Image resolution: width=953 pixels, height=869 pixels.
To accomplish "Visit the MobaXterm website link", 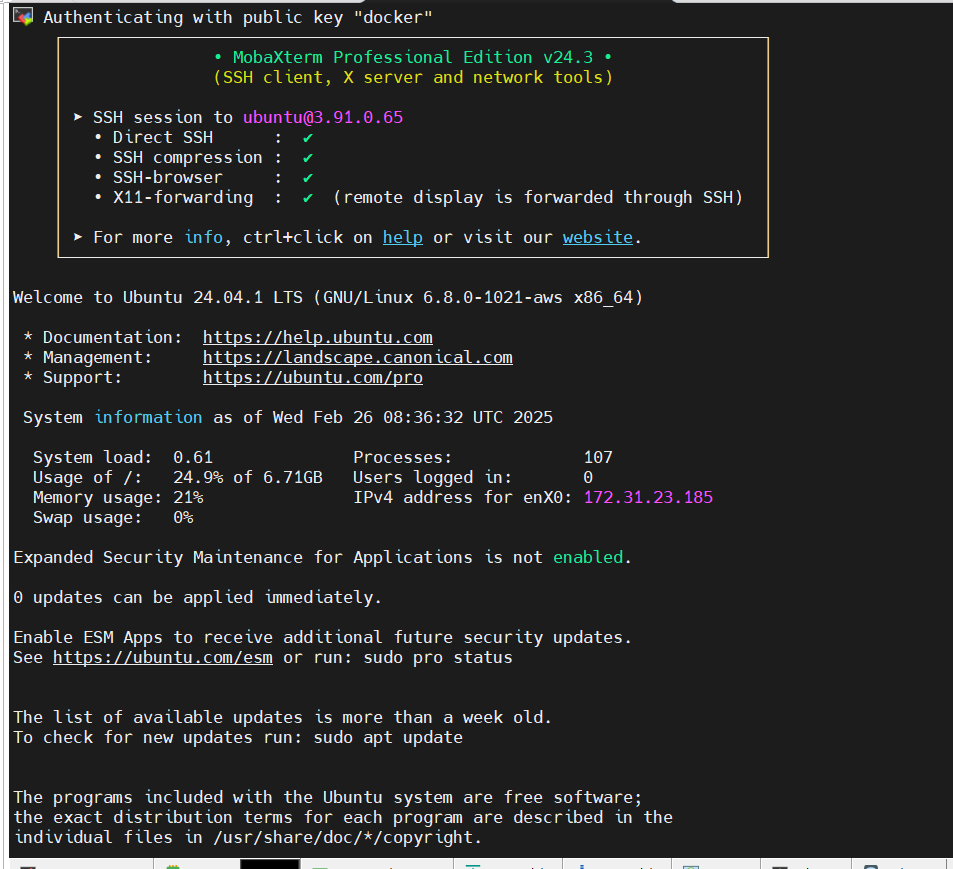I will pos(597,237).
